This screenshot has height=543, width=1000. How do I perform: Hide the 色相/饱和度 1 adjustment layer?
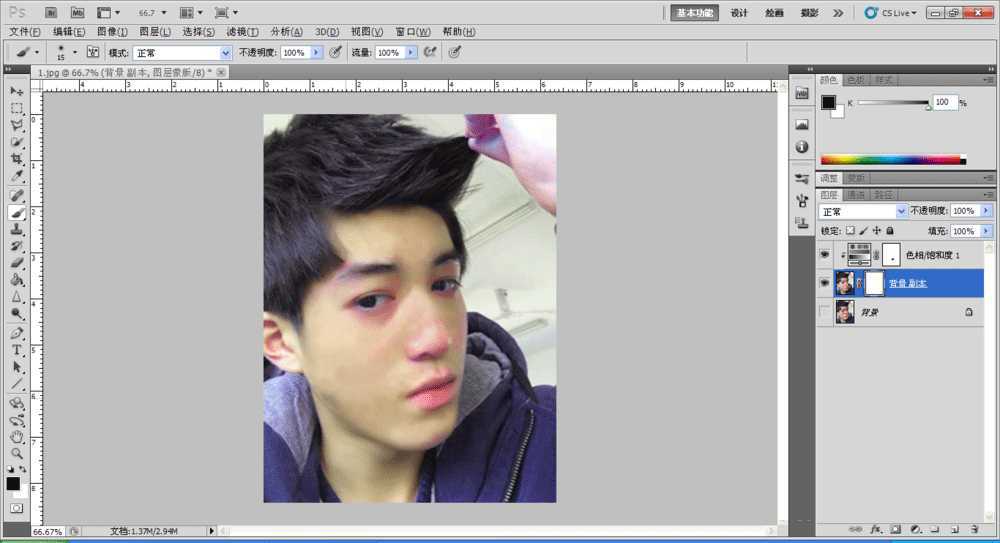tap(825, 255)
